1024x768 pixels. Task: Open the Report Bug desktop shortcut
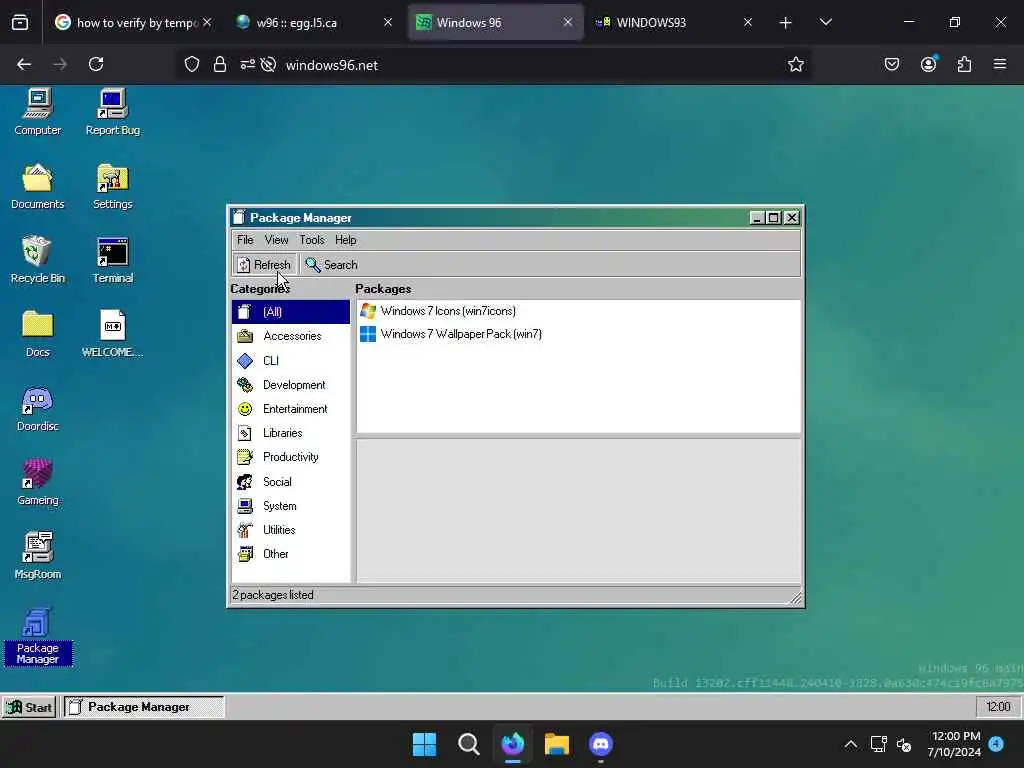(112, 111)
